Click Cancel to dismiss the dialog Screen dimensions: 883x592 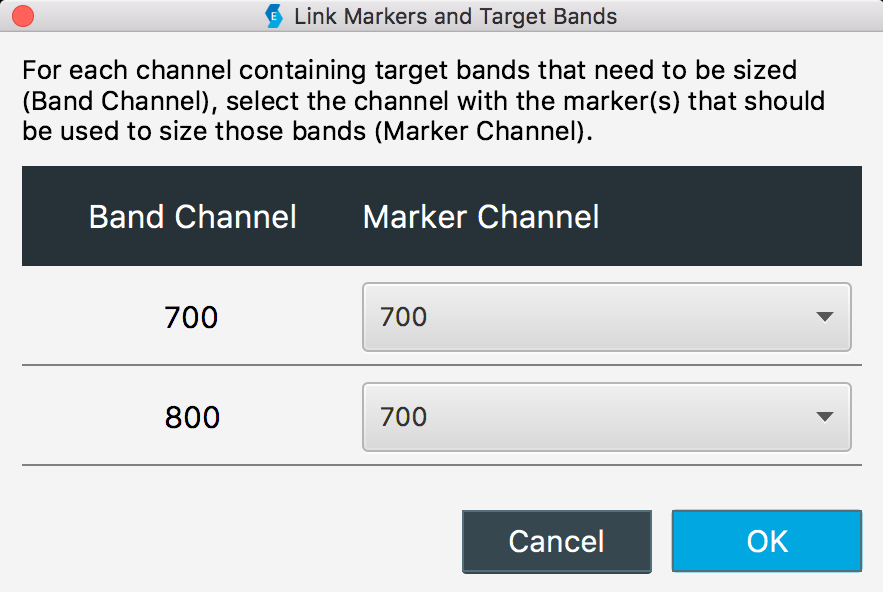(x=556, y=541)
